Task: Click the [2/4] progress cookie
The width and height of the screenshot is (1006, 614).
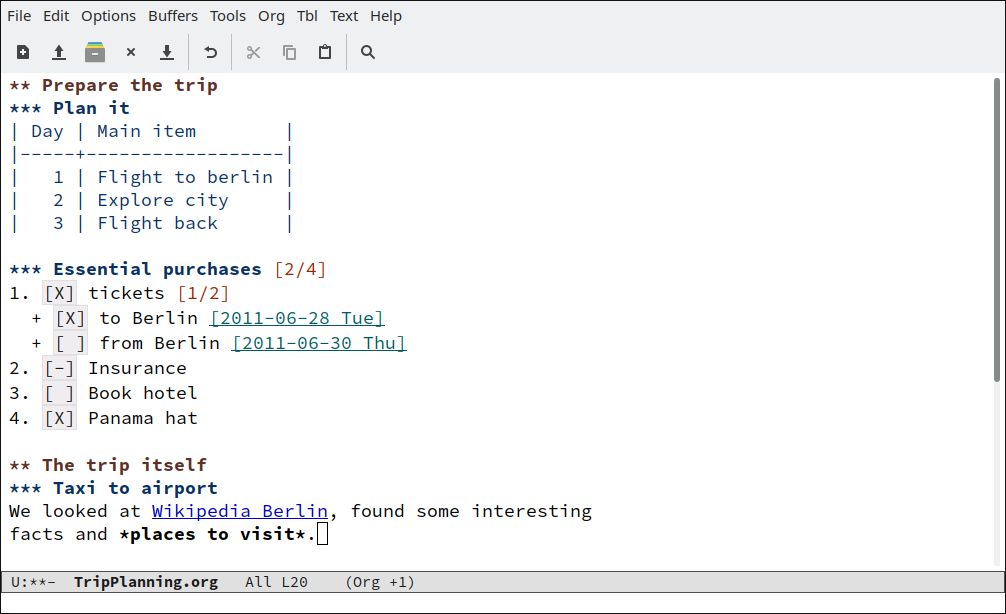Action: pyautogui.click(x=300, y=269)
